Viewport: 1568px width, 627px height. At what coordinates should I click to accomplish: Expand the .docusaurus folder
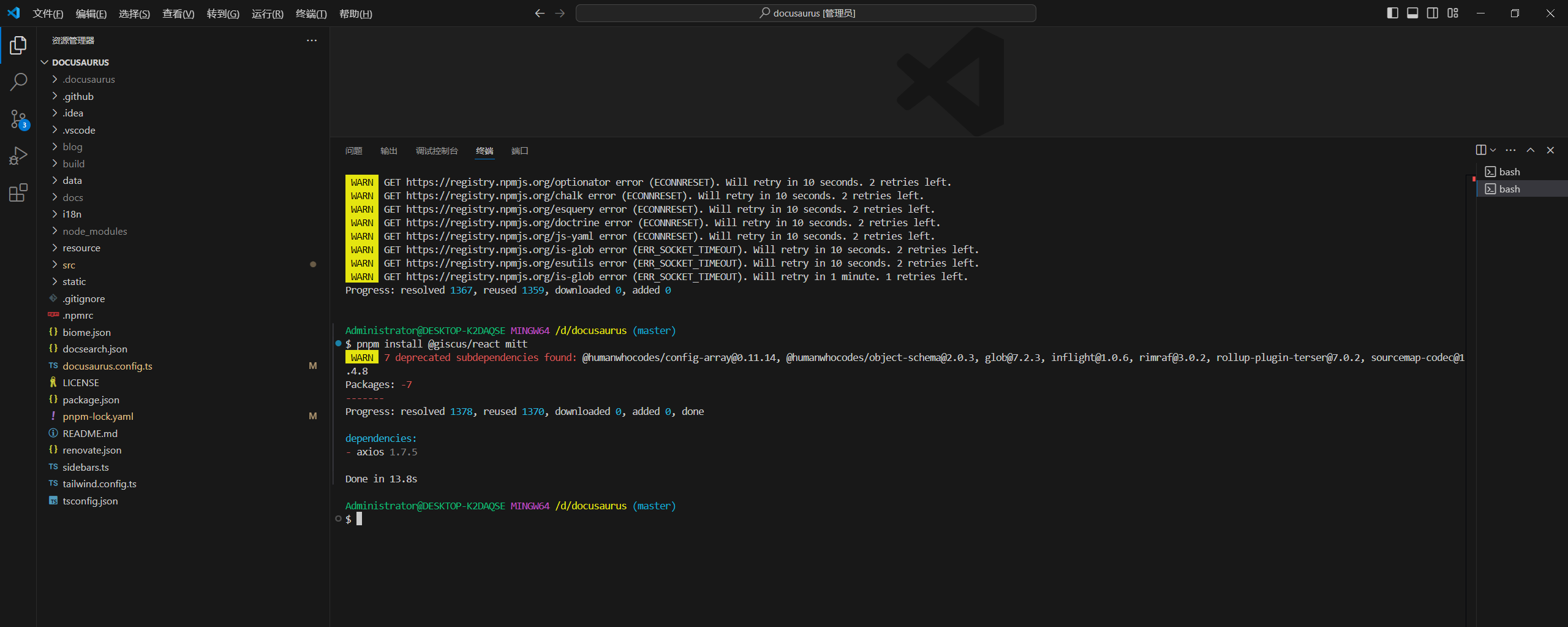(183, 79)
